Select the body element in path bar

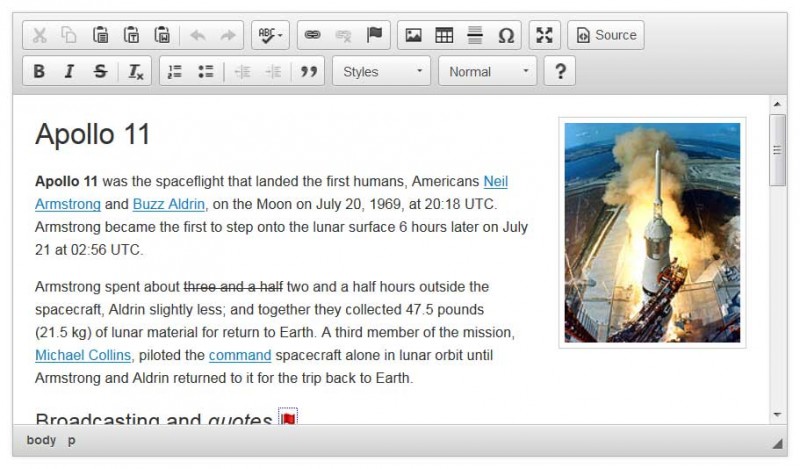[41, 440]
